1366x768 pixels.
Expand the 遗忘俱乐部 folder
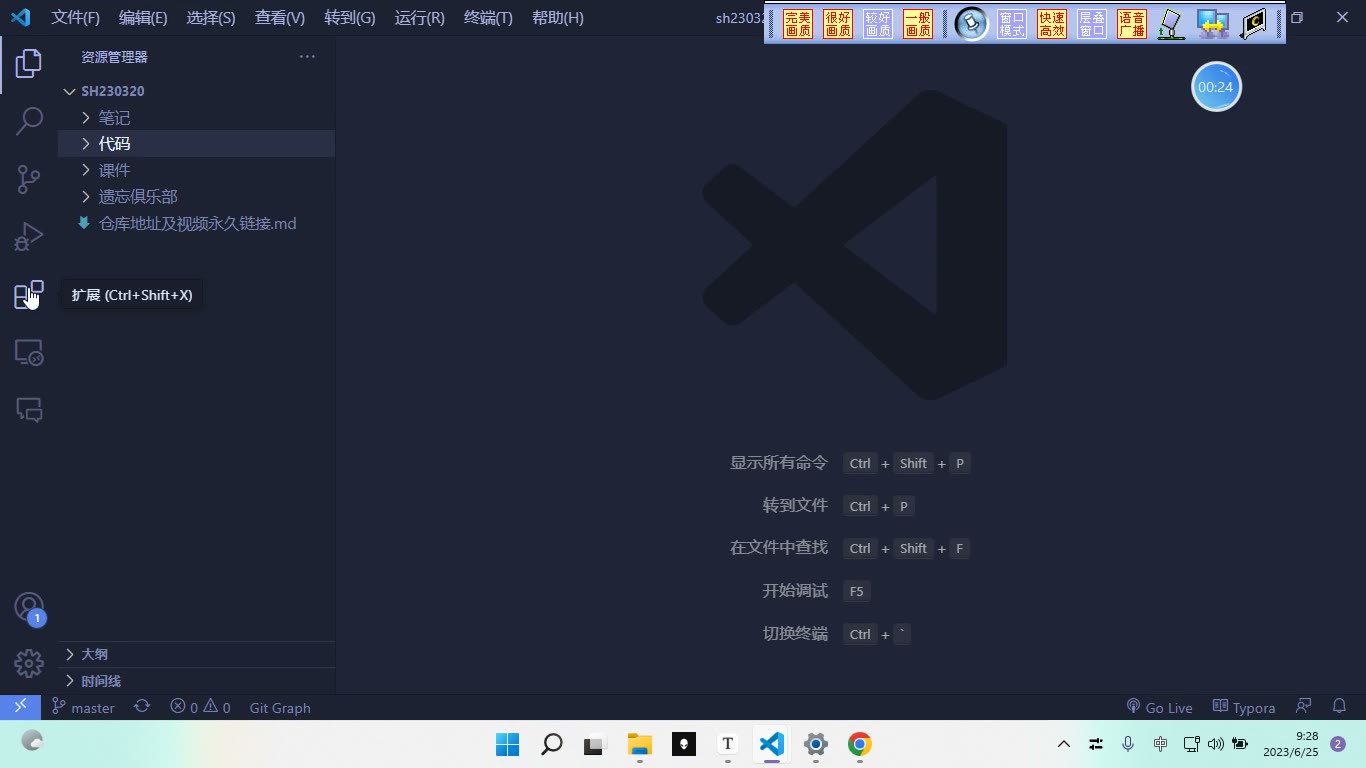click(x=196, y=196)
